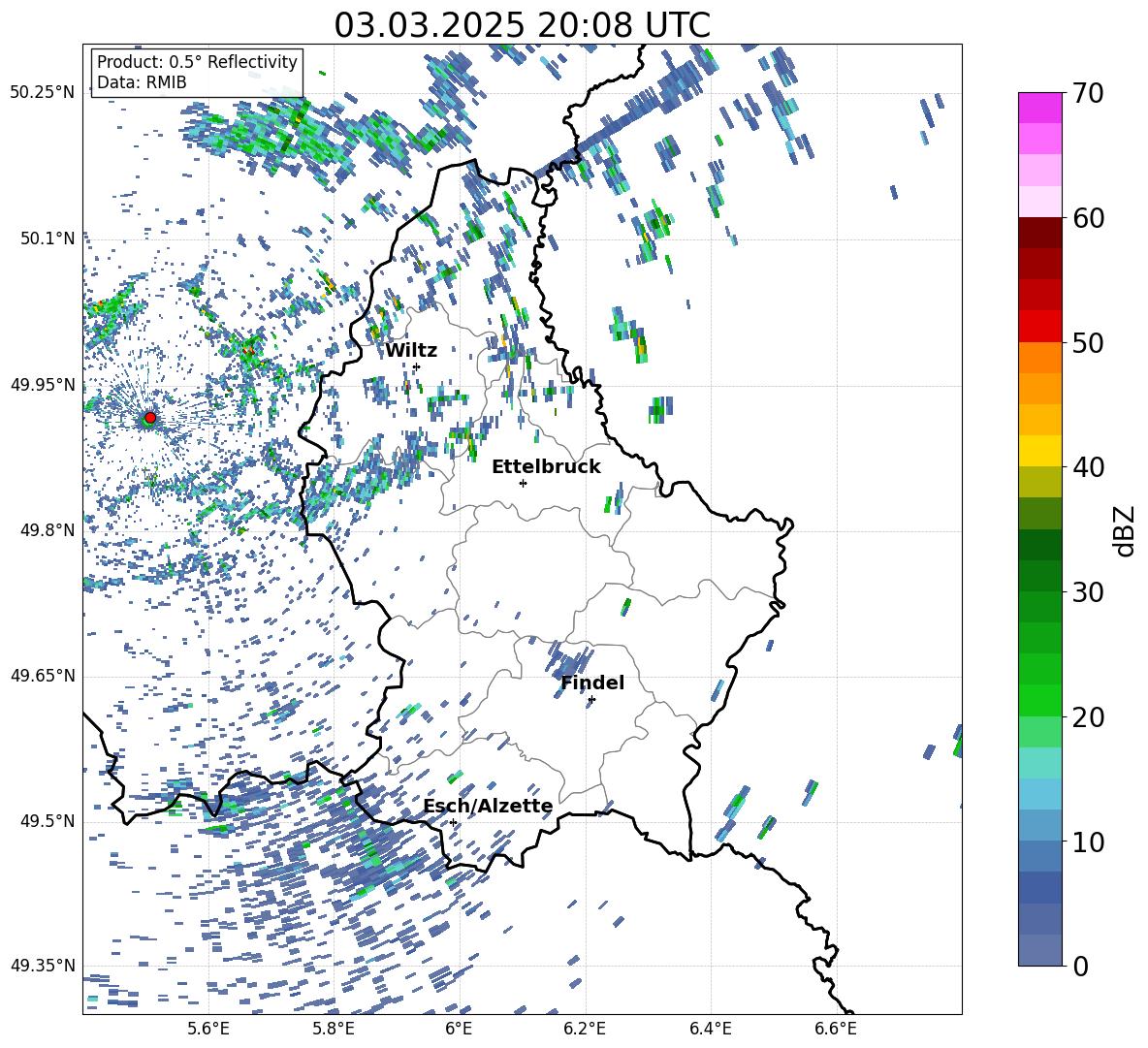This screenshot has height=1048, width=1148.
Task: Click the magenta top colorbar segment
Action: pos(1040,108)
